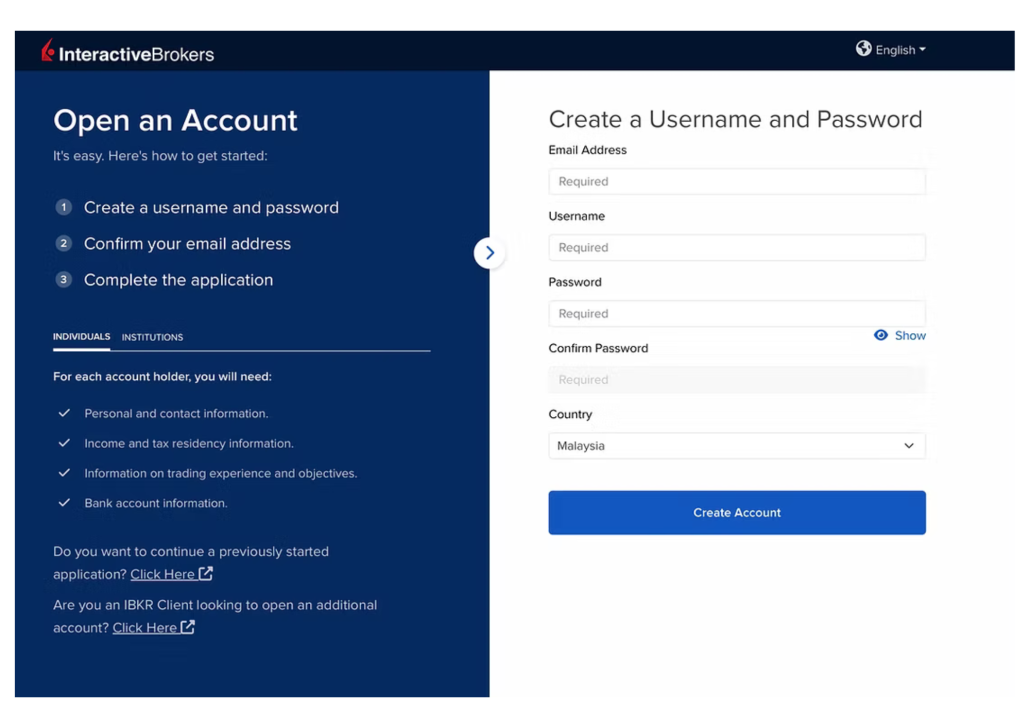This screenshot has width=1030, height=728.
Task: Click the checkmark beside Personal and contact information
Action: [x=64, y=413]
